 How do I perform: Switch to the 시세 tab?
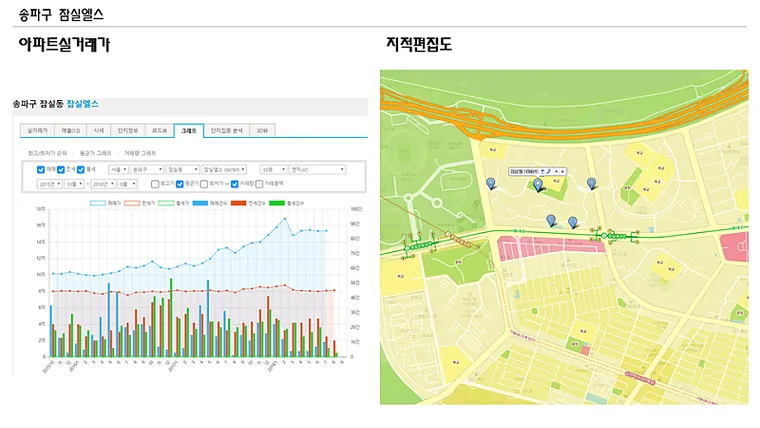[x=99, y=131]
